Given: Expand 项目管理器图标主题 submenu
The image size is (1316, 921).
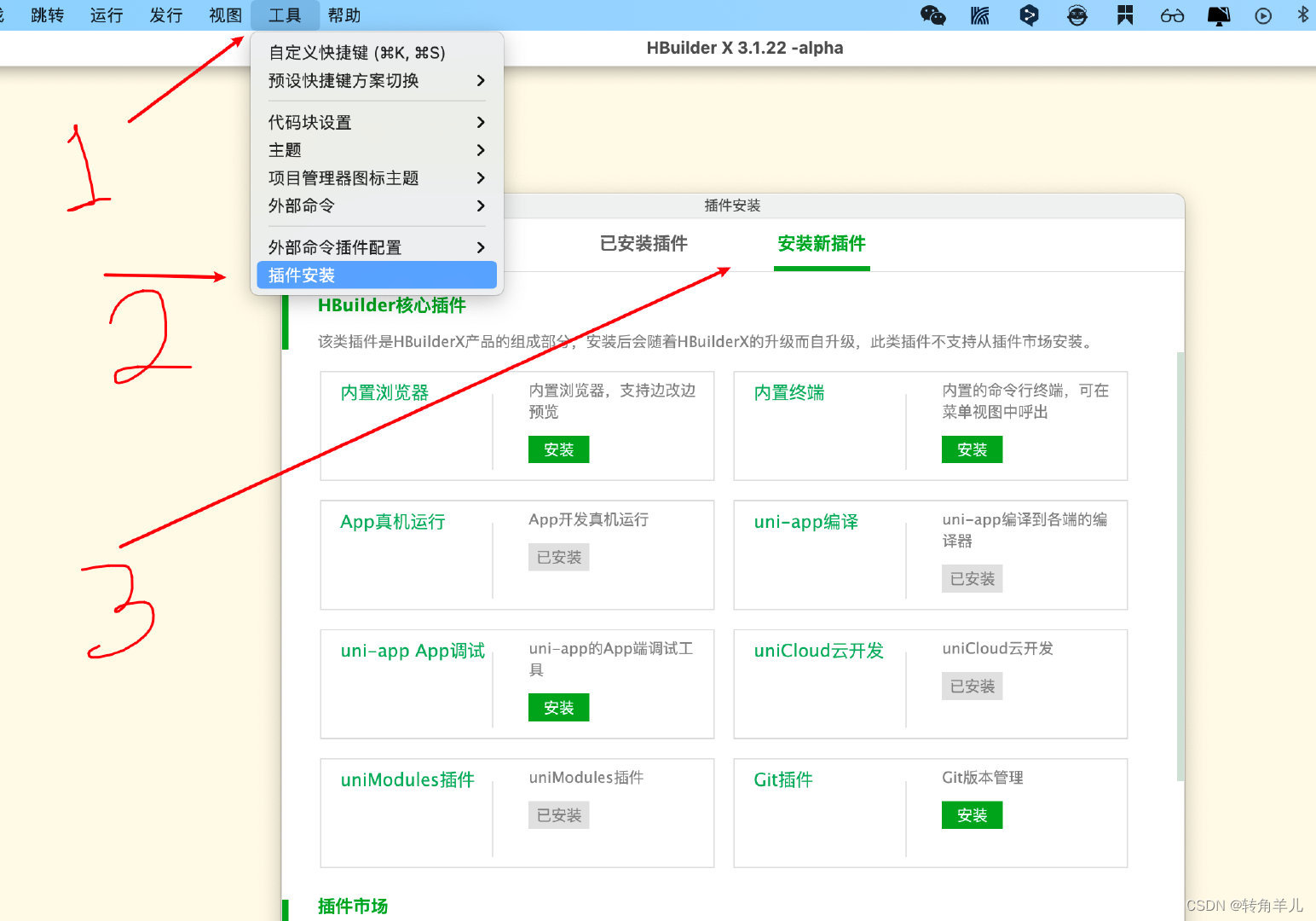Looking at the screenshot, I should [377, 177].
